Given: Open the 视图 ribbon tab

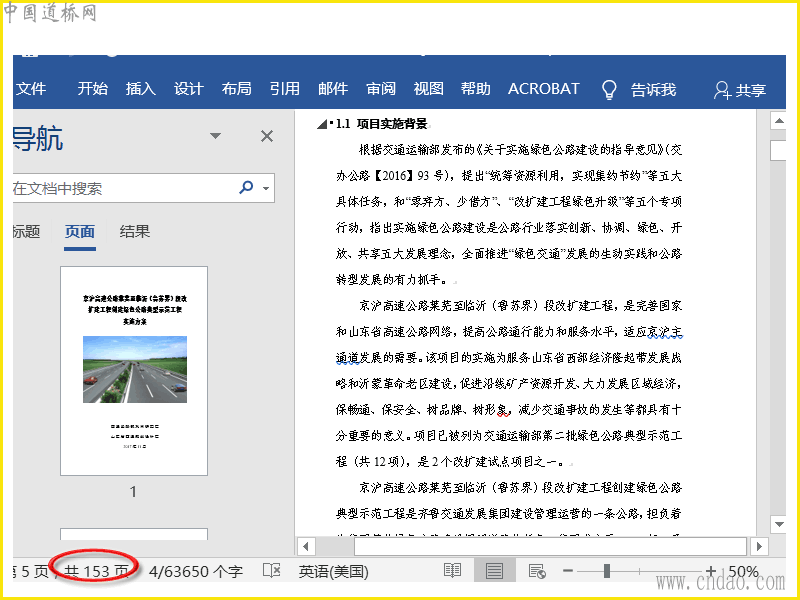Looking at the screenshot, I should (x=428, y=89).
